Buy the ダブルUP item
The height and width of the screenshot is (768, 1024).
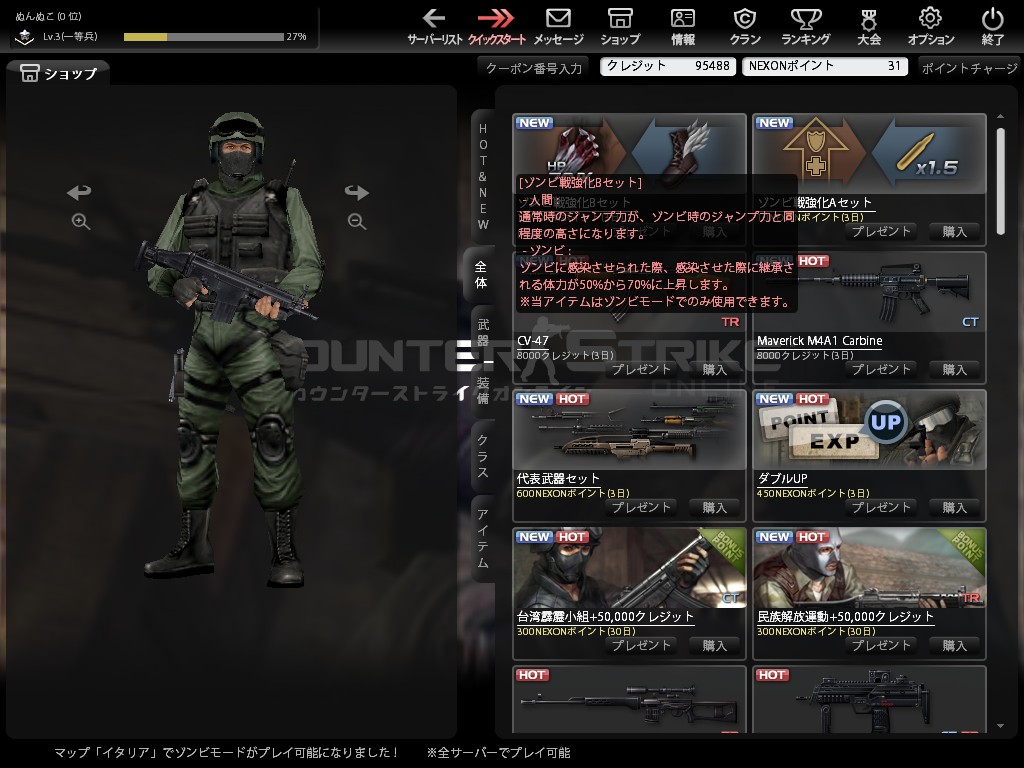click(x=954, y=507)
